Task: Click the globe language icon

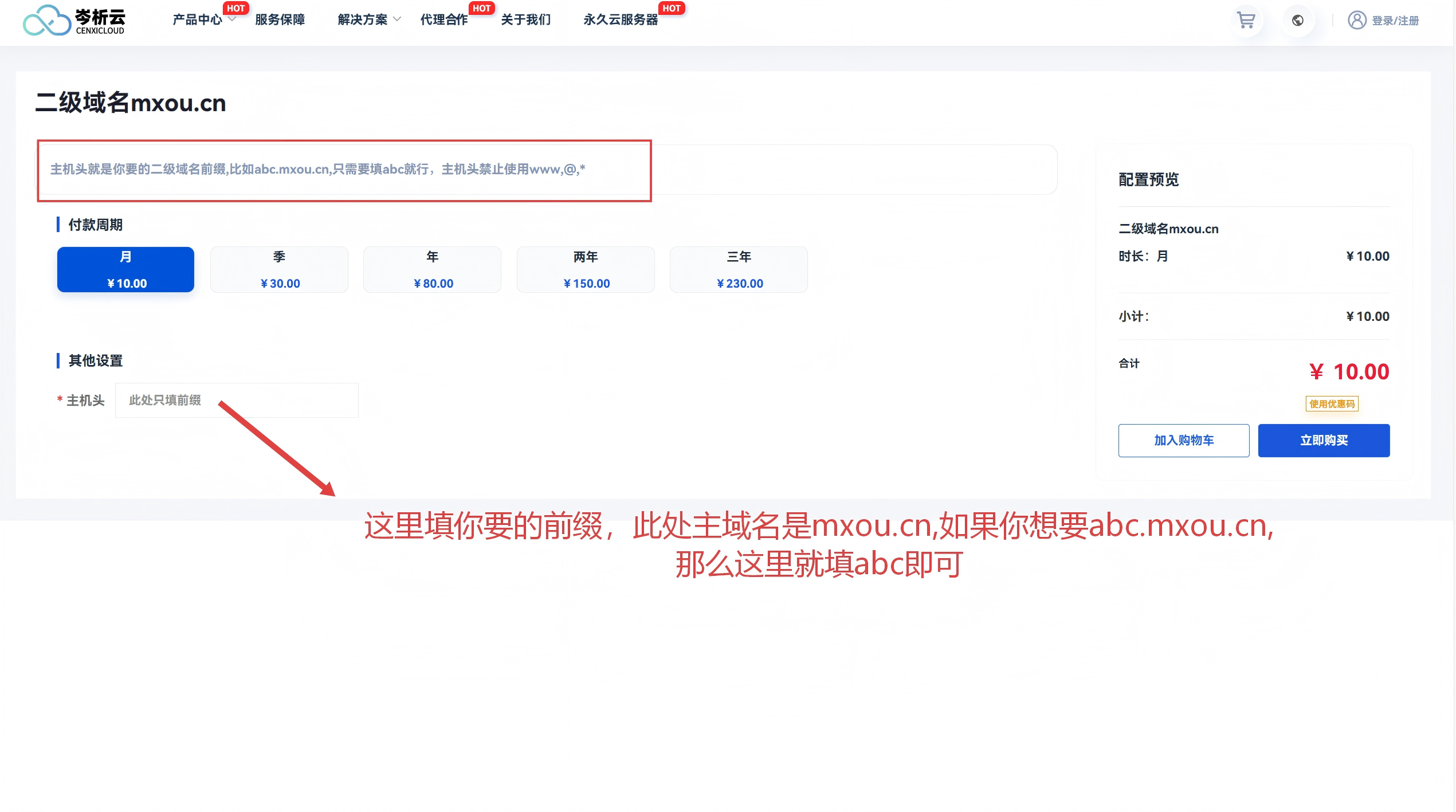Action: point(1297,21)
